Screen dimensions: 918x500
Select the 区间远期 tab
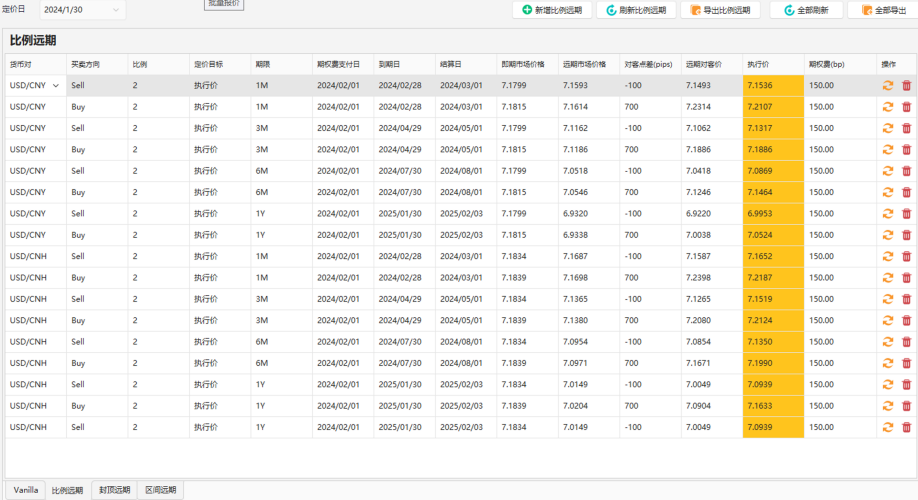[160, 490]
